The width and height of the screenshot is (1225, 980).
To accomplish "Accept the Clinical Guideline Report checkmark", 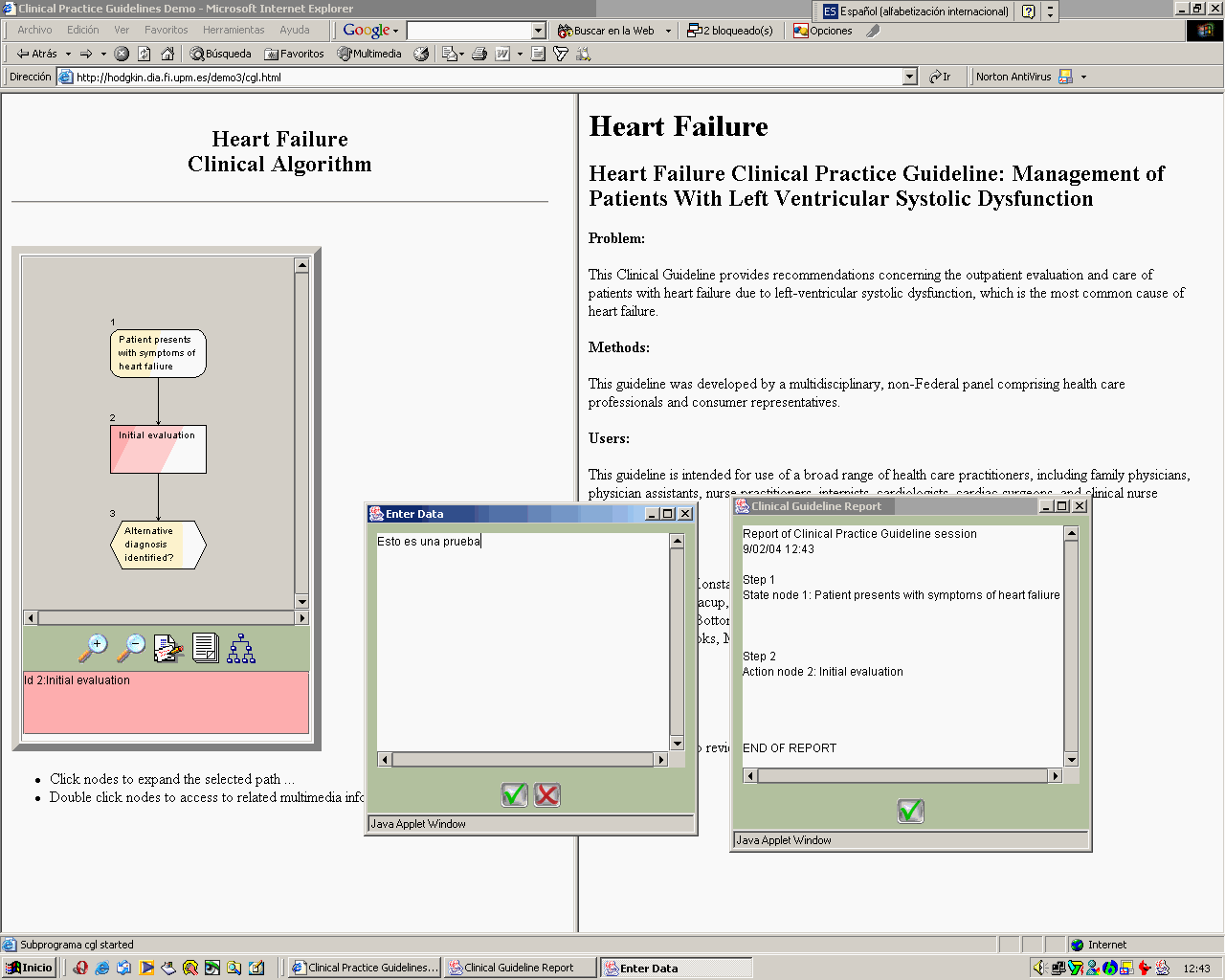I will click(x=910, y=811).
